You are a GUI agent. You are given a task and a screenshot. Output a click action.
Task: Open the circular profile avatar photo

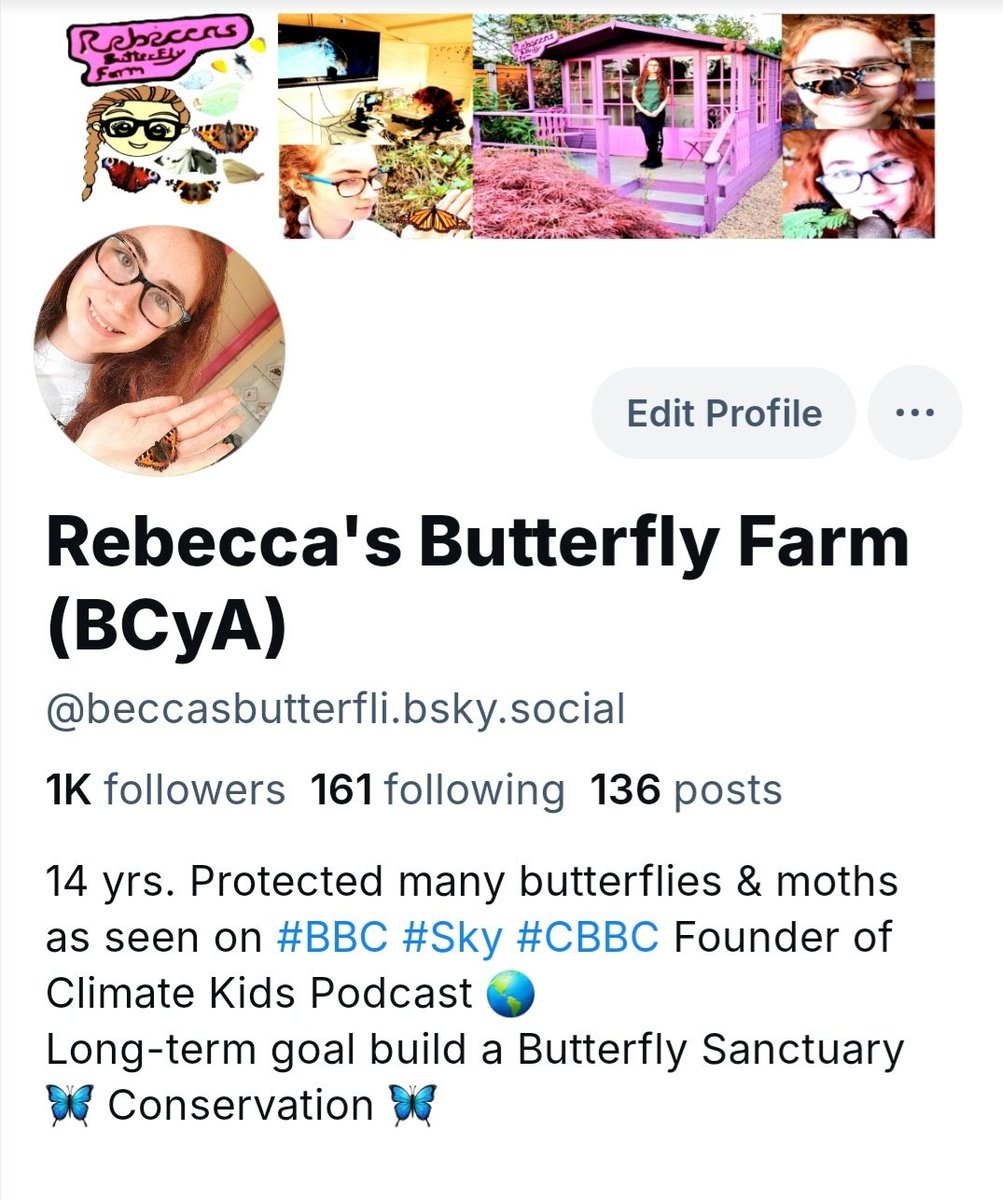(x=159, y=351)
